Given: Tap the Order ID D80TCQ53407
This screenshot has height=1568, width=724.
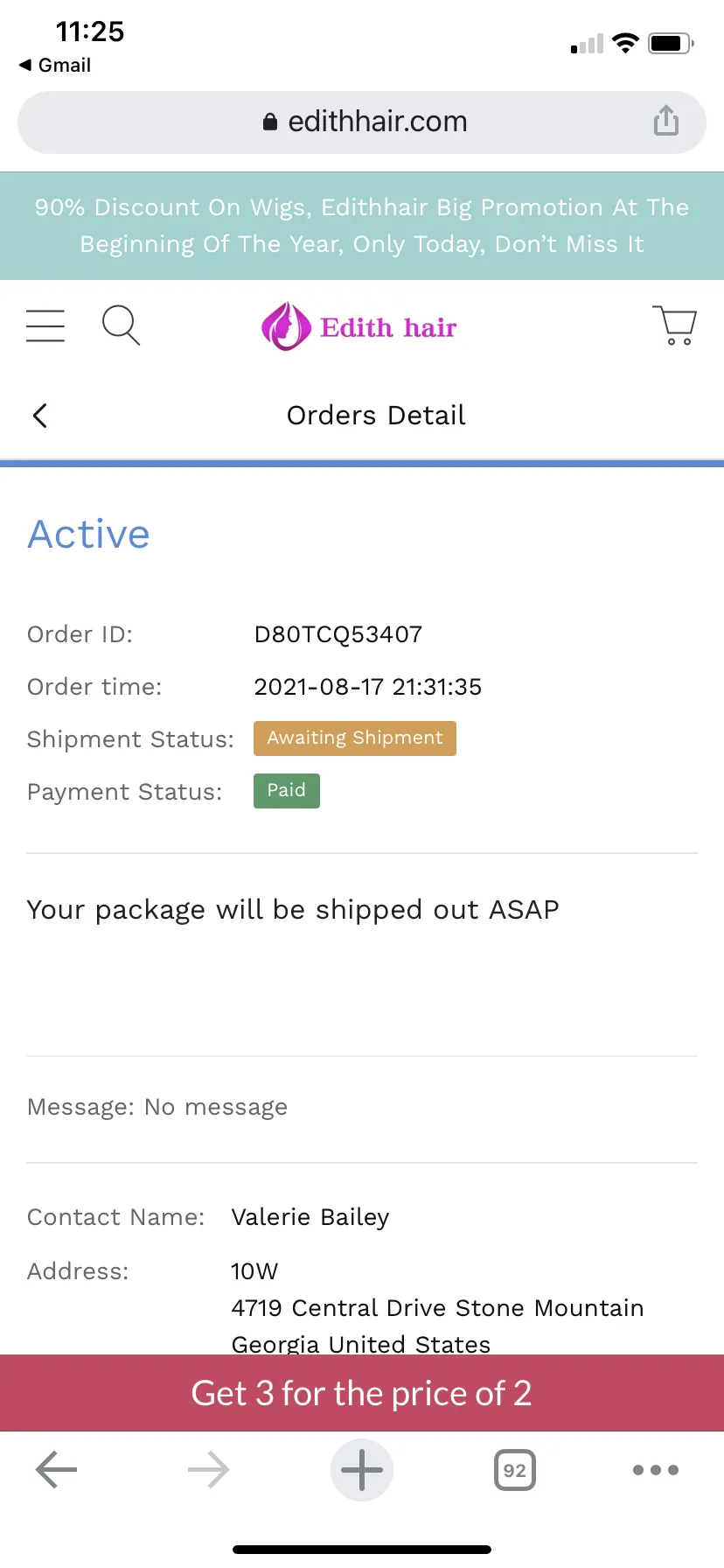Looking at the screenshot, I should click(338, 634).
